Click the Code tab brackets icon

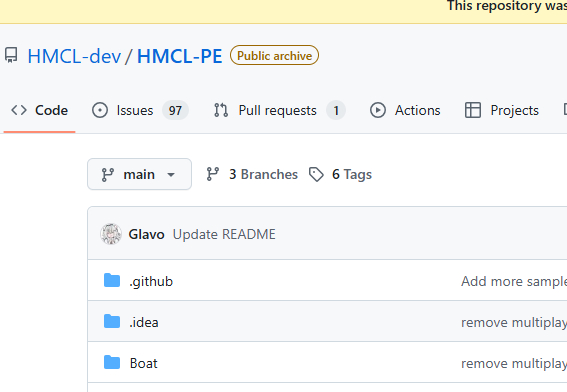(19, 110)
